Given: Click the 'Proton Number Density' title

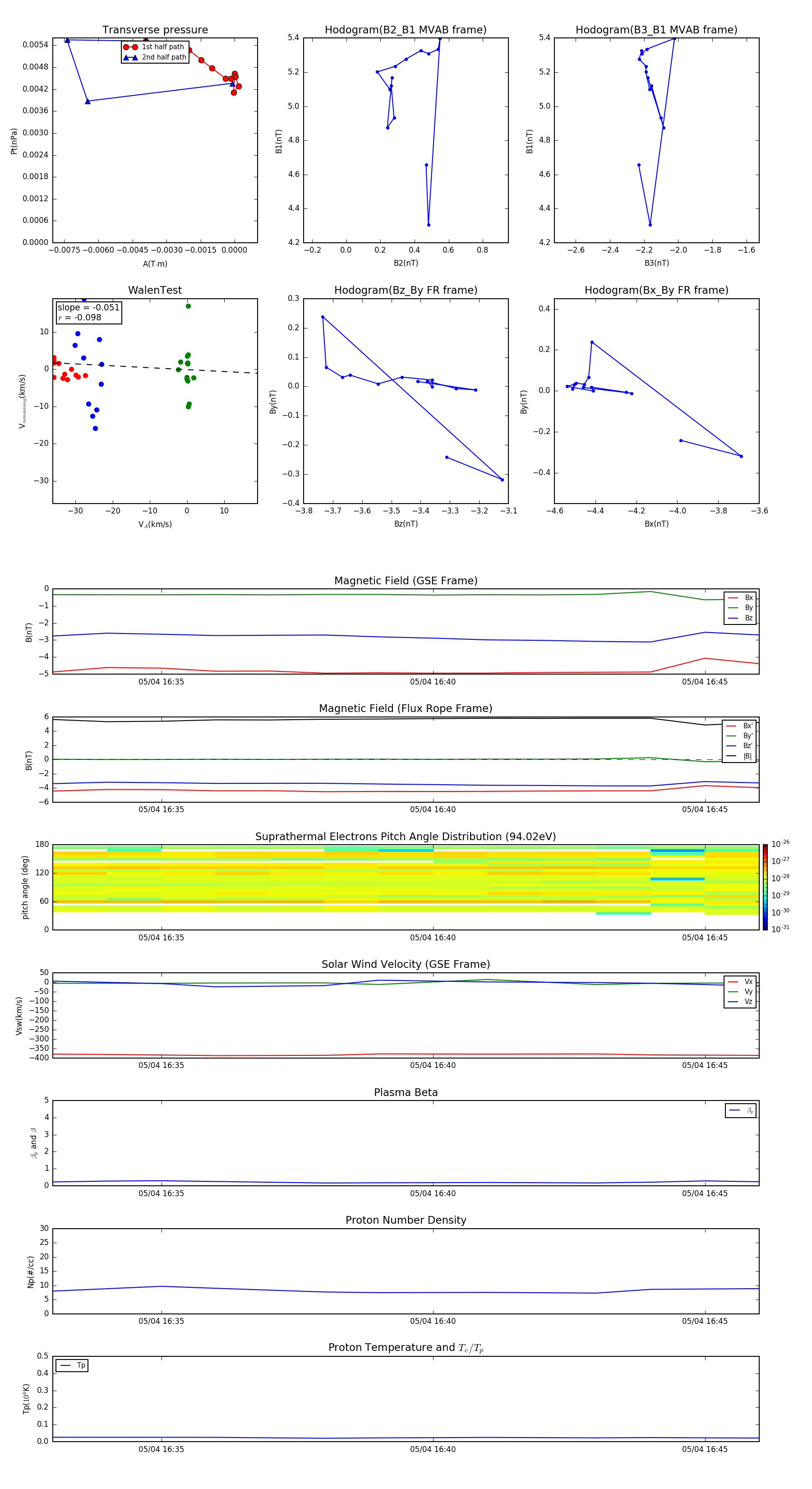Looking at the screenshot, I should point(406,1220).
